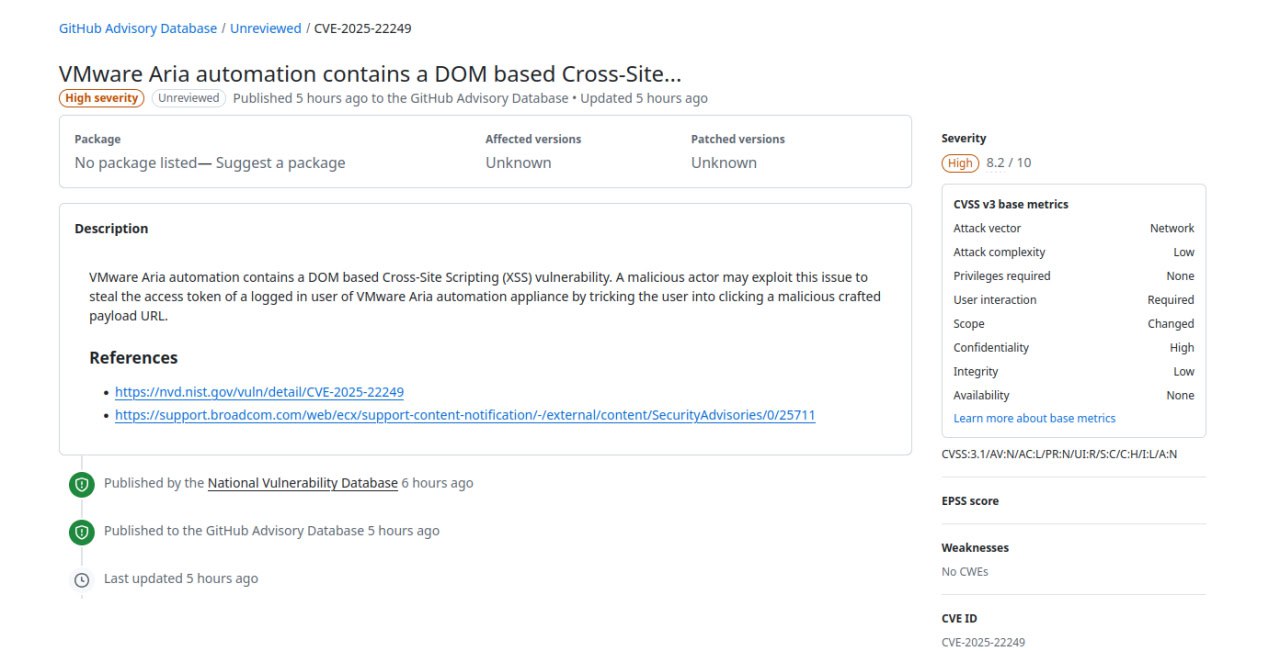This screenshot has width=1280, height=651.
Task: Click the CVE ID heading in sidebar
Action: pos(959,619)
